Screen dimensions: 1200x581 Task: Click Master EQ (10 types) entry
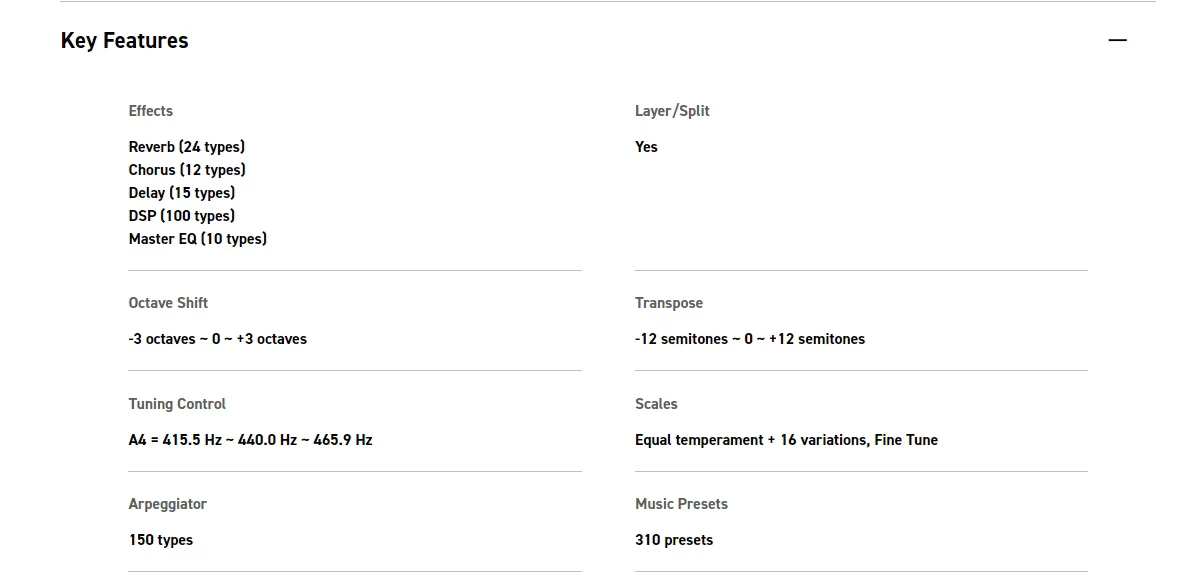pyautogui.click(x=198, y=239)
